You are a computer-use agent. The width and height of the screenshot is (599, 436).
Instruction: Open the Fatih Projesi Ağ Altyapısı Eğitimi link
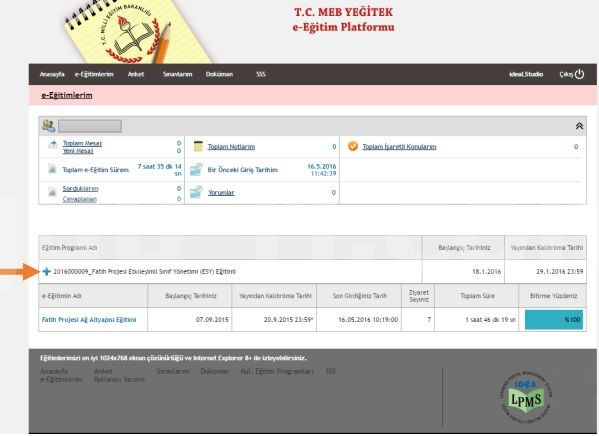89,319
